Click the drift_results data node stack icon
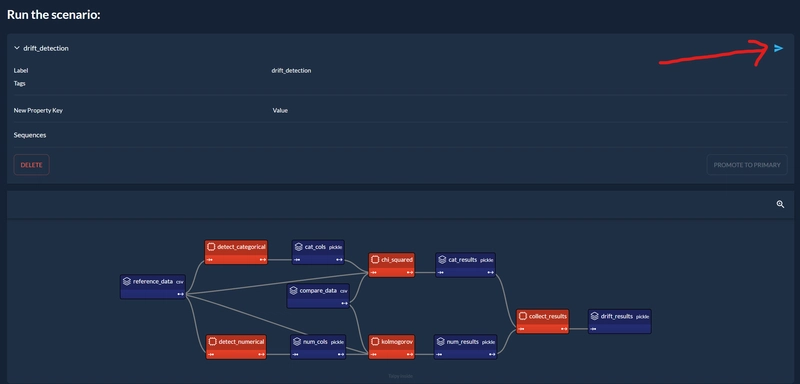 [594, 316]
